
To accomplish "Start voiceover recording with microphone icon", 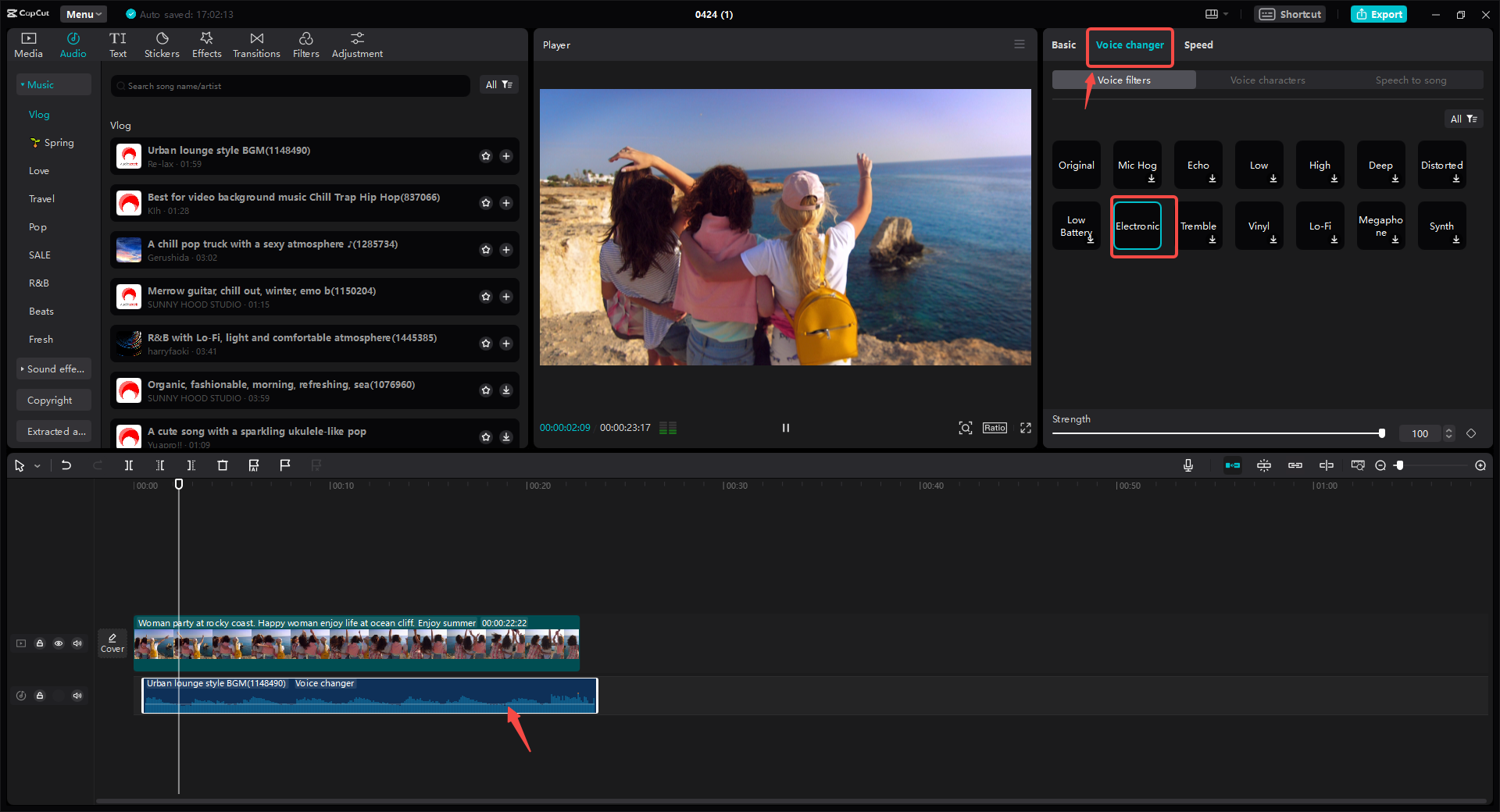I will [1187, 465].
